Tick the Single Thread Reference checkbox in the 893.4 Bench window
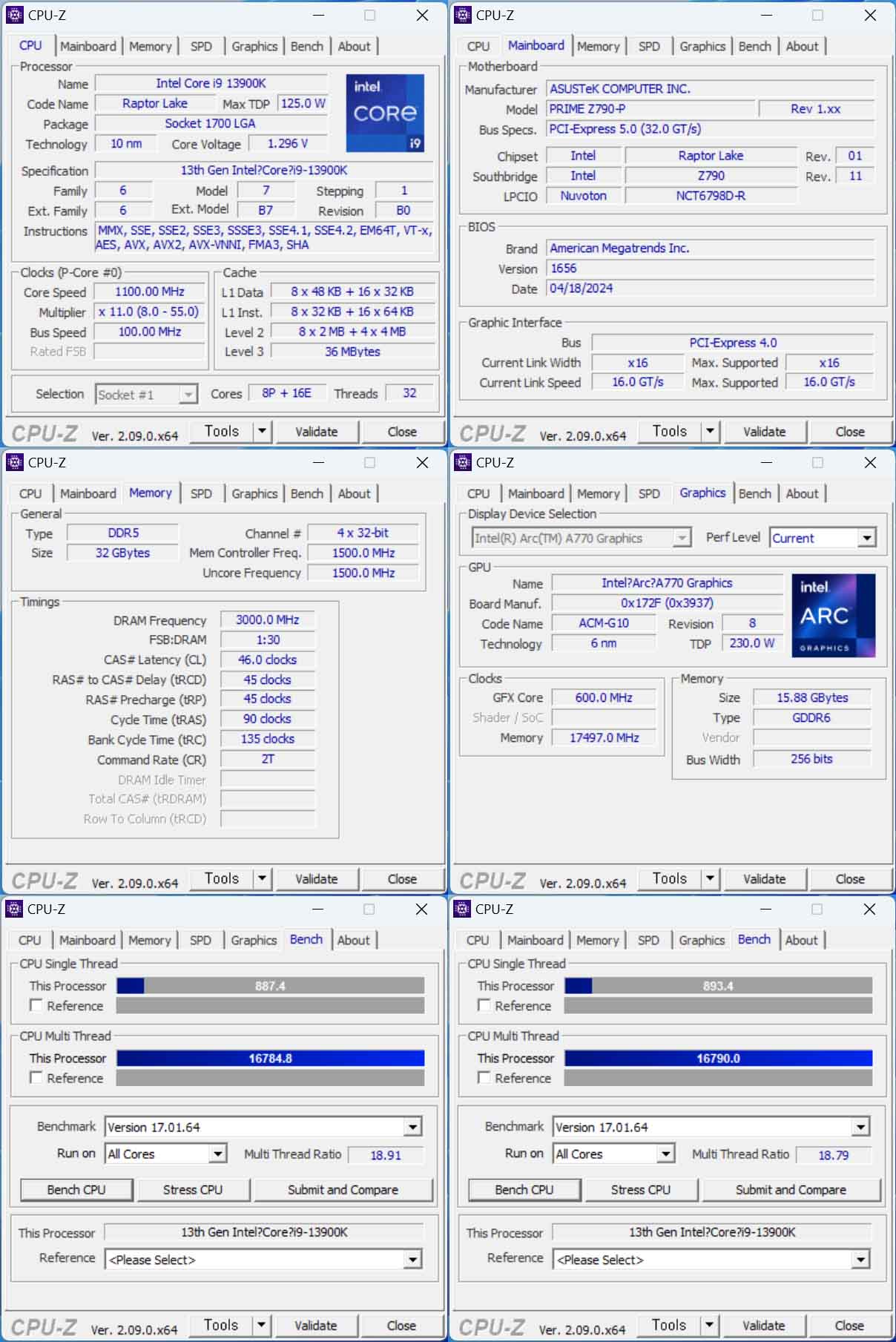This screenshot has width=896, height=1342. click(x=484, y=1005)
